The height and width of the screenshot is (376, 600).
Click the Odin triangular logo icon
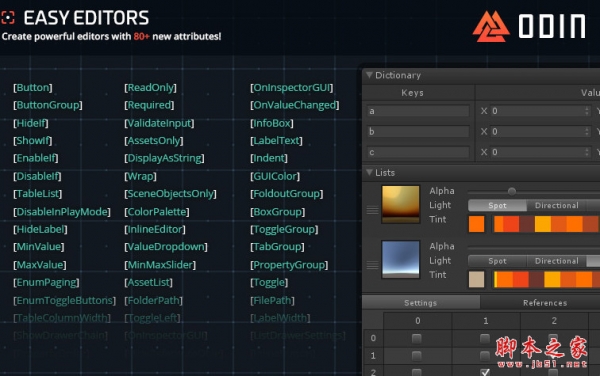[x=491, y=26]
